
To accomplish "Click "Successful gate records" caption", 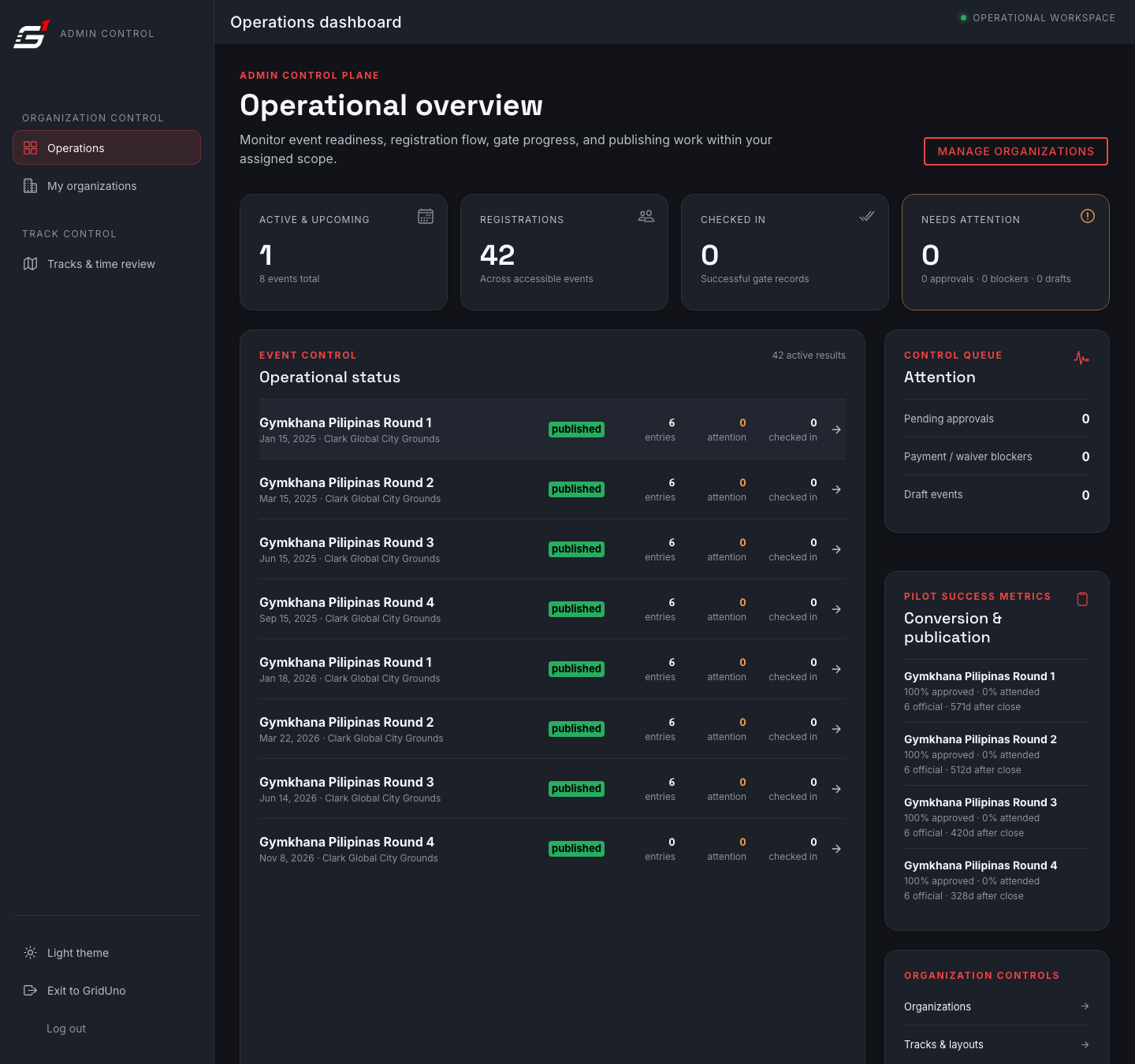I will click(x=755, y=279).
